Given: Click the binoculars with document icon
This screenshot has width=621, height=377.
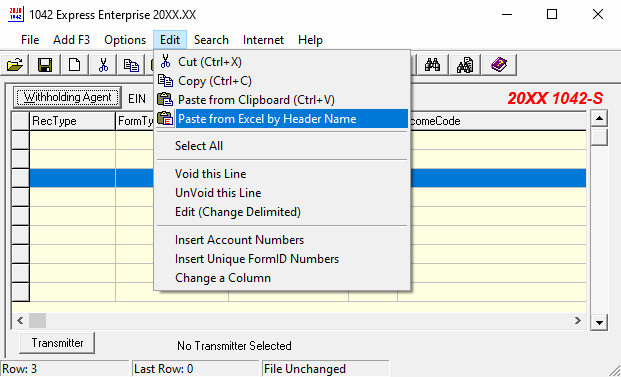Looking at the screenshot, I should pyautogui.click(x=465, y=65).
